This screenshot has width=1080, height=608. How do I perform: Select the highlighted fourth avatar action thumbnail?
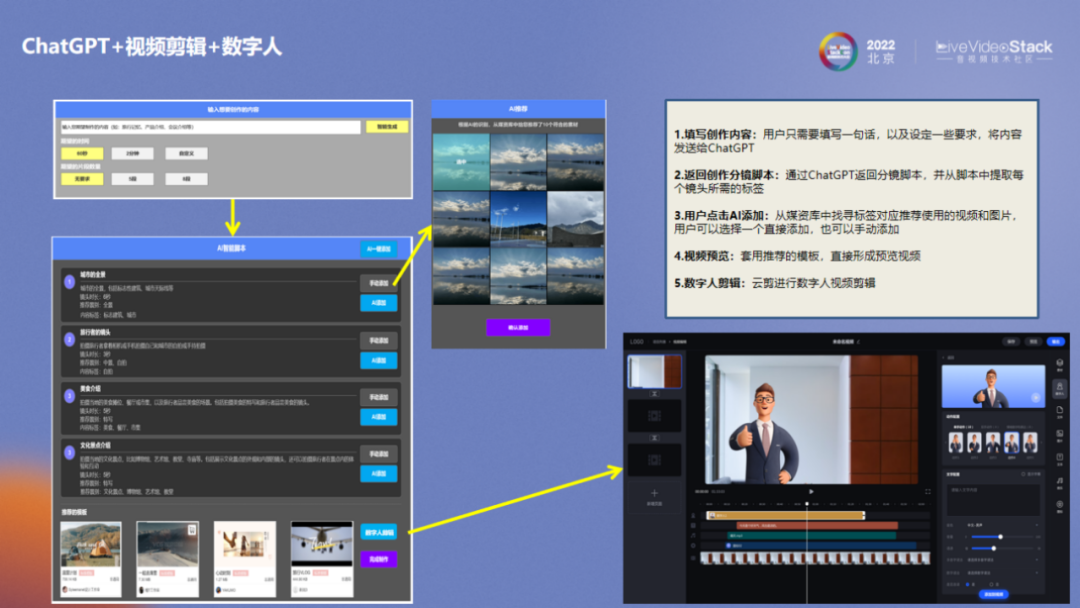1011,442
